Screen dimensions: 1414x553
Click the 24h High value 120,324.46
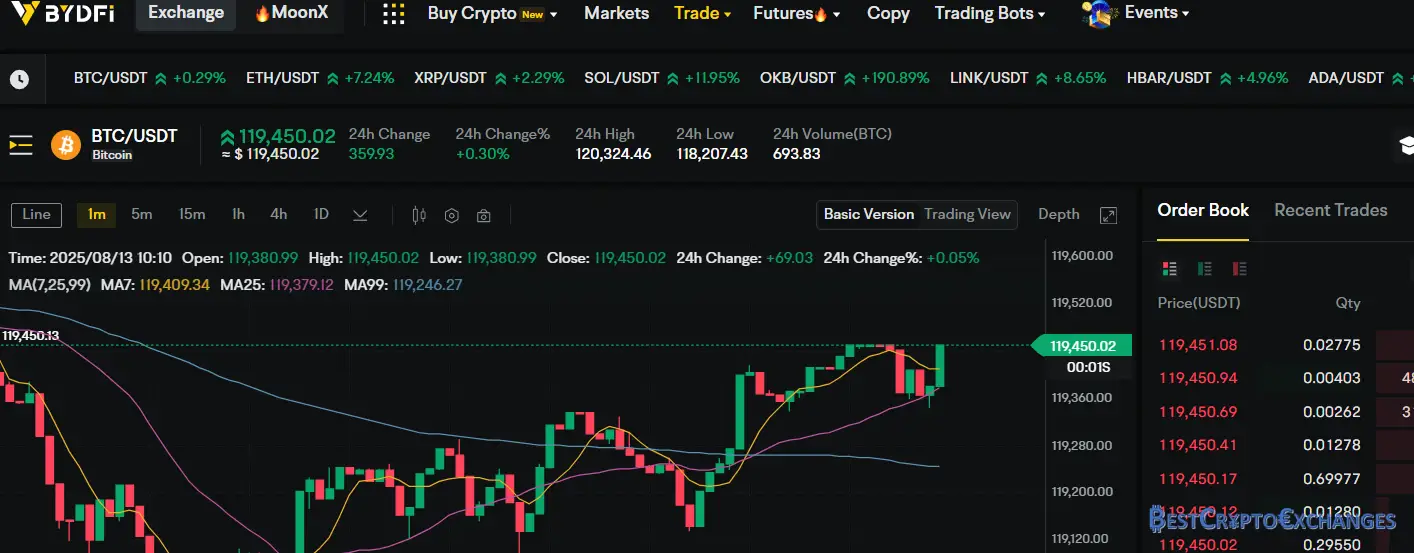coord(613,154)
